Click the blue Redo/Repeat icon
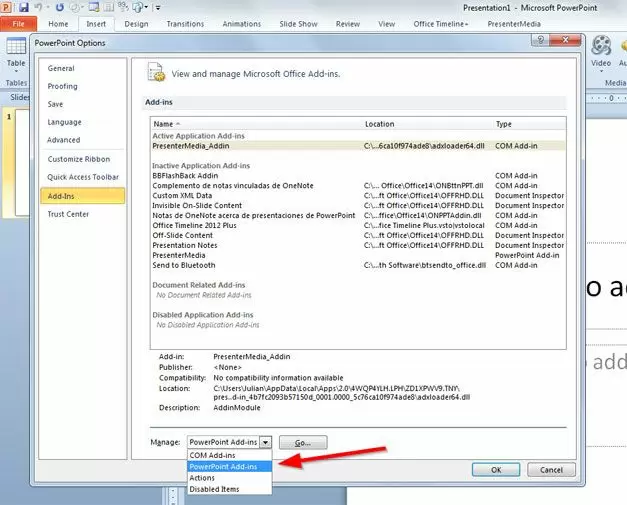 [x=60, y=7]
